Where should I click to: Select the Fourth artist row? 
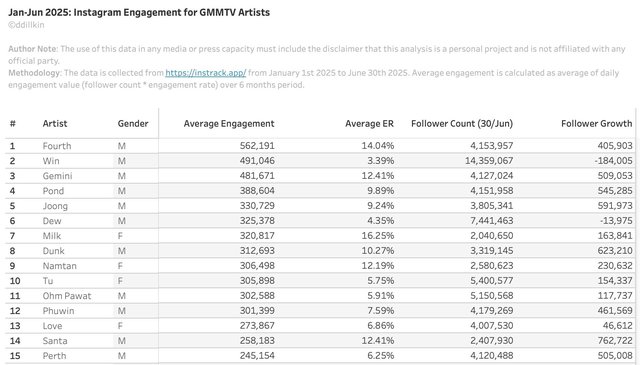pos(320,146)
